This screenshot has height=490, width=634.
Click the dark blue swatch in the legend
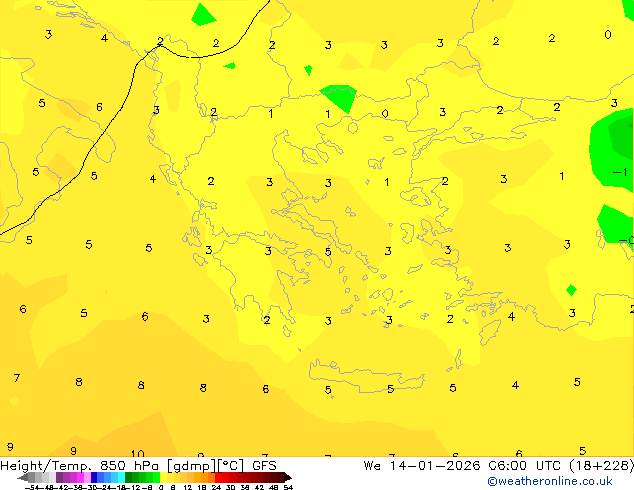[94, 477]
